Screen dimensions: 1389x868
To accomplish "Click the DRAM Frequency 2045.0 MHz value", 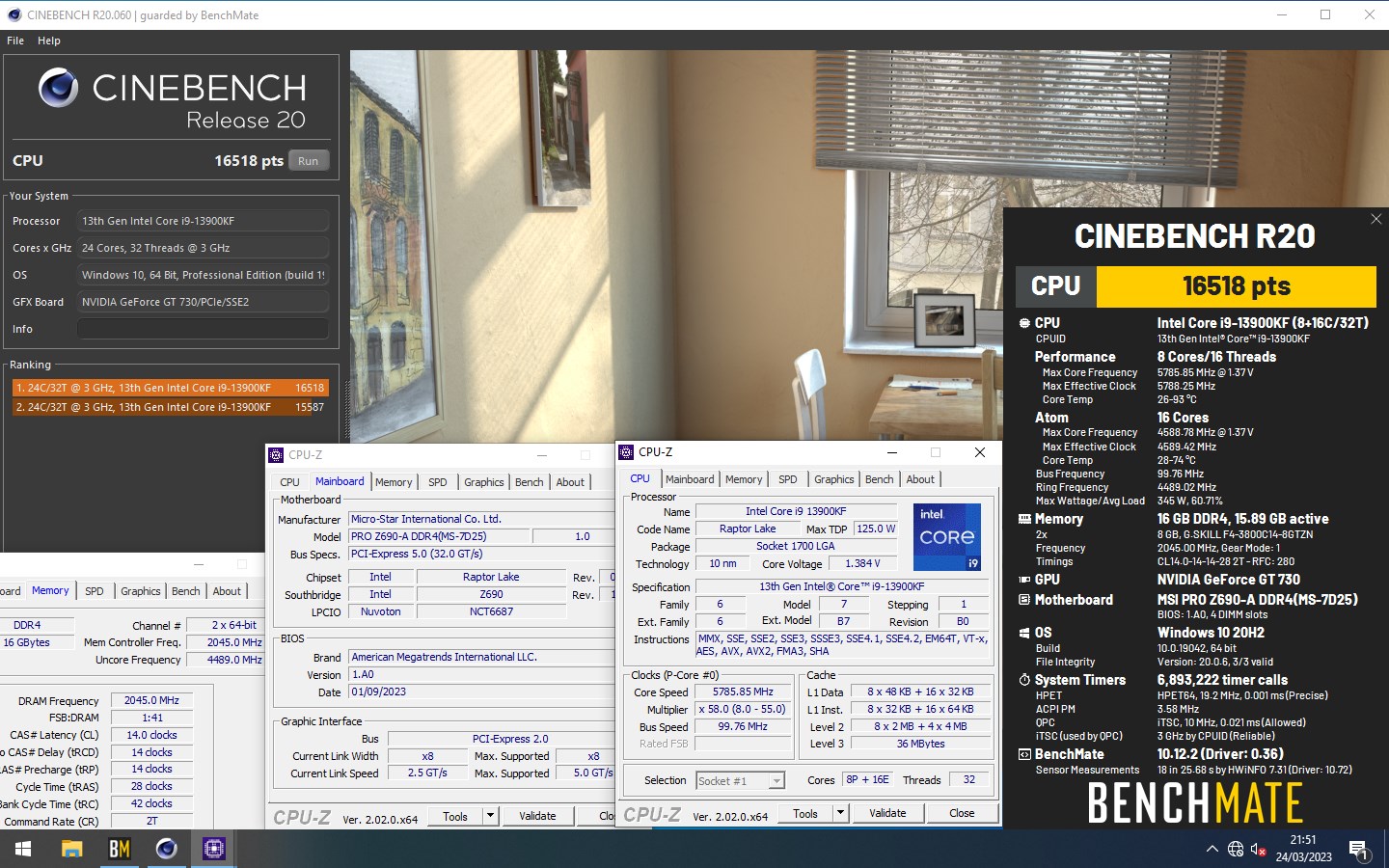I will (x=151, y=700).
